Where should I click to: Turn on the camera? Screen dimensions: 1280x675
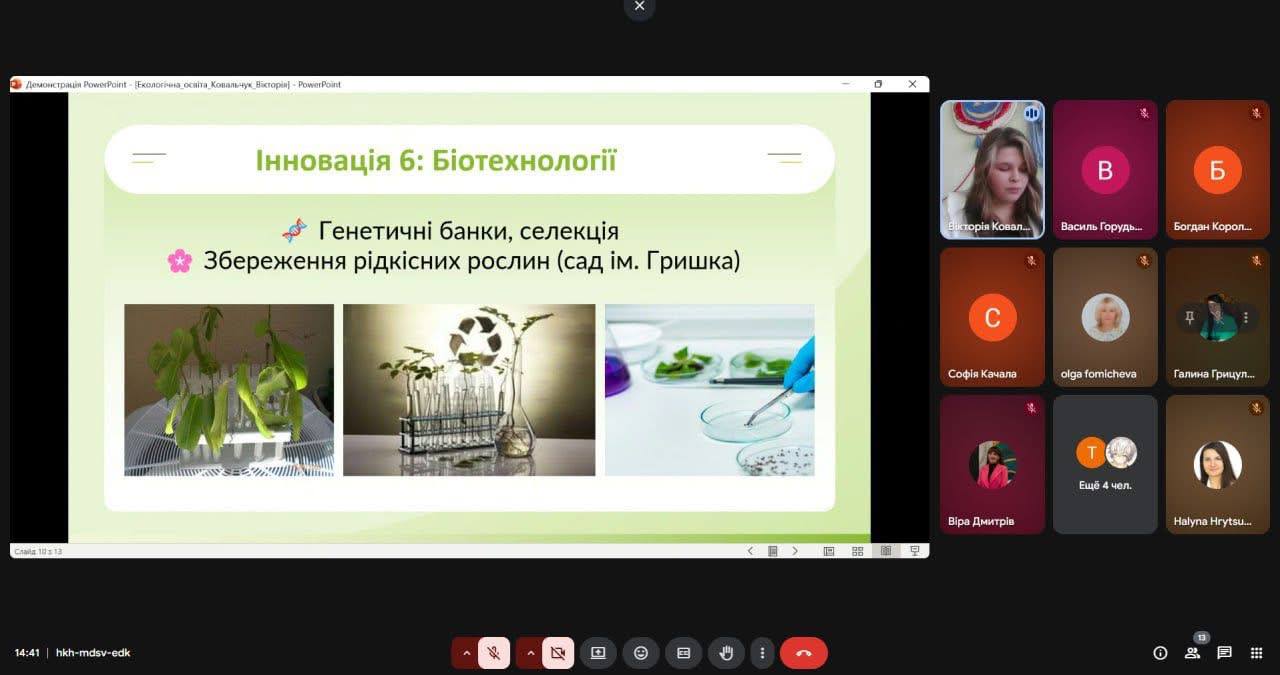coord(558,653)
